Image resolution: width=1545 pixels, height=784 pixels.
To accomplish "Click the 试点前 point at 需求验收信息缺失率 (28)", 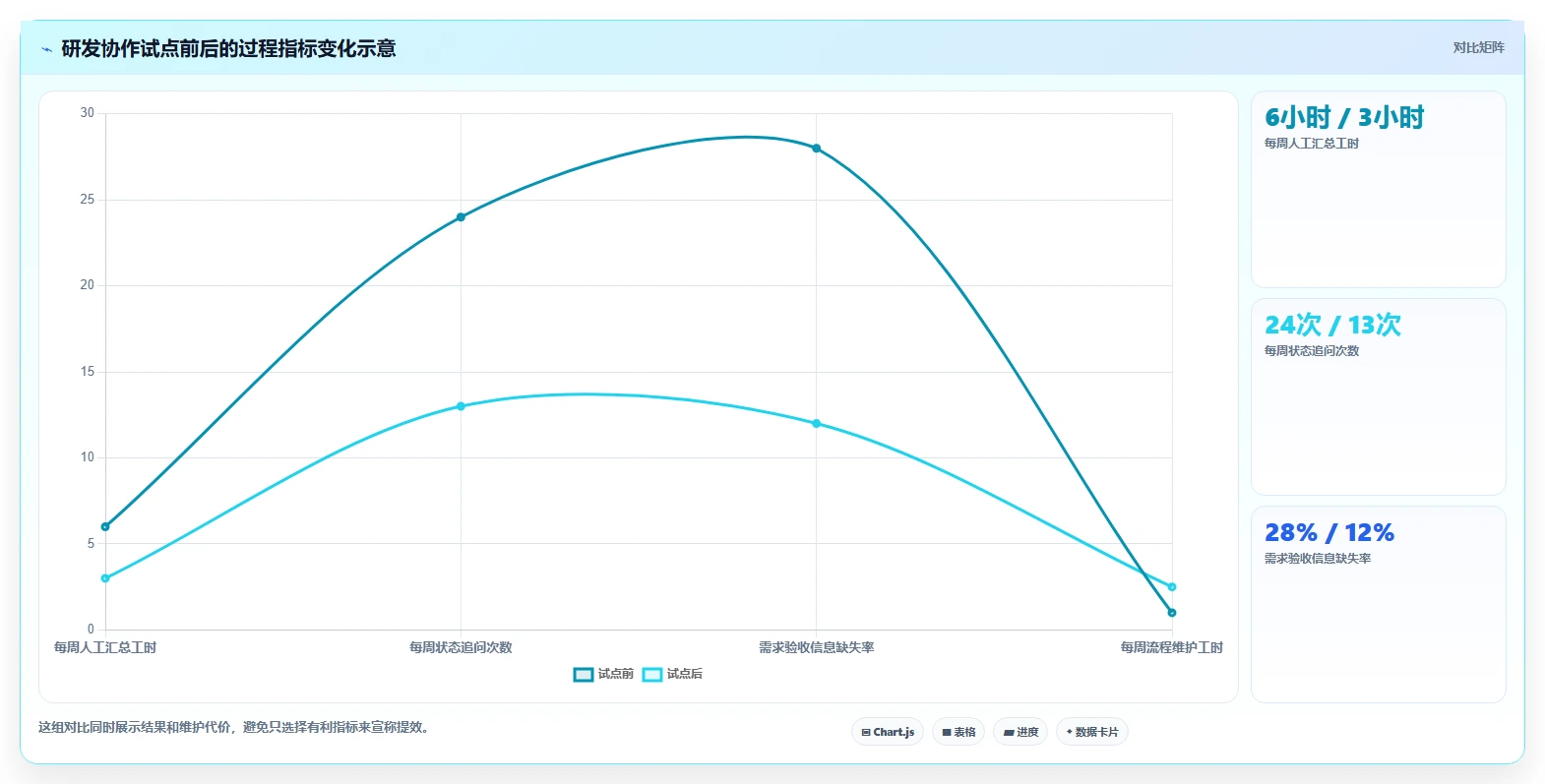I will (x=817, y=149).
